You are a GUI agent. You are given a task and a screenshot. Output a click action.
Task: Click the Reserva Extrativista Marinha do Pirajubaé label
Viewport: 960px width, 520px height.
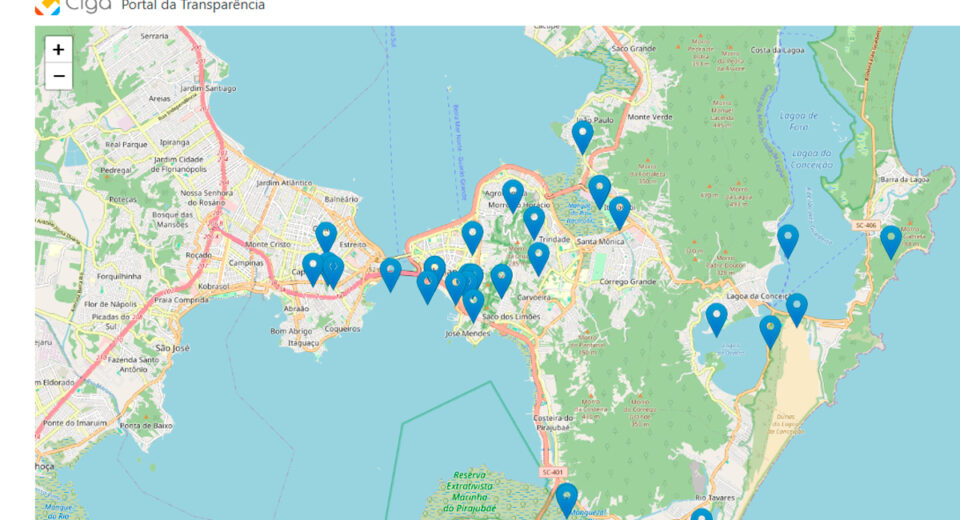[x=470, y=491]
